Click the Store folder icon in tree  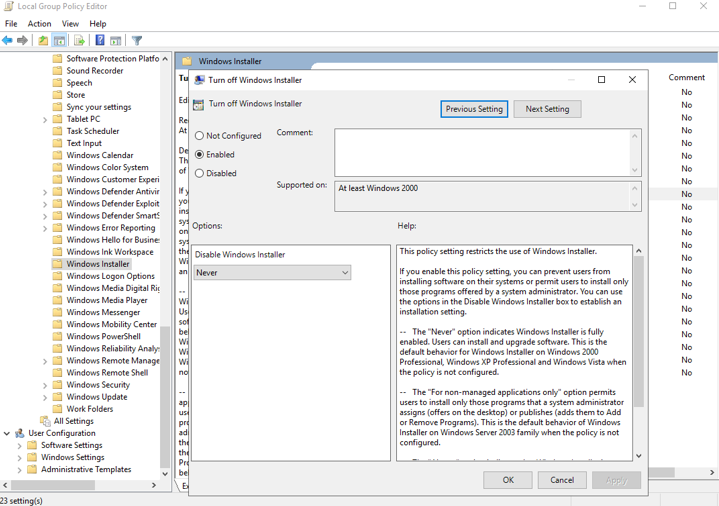click(57, 95)
